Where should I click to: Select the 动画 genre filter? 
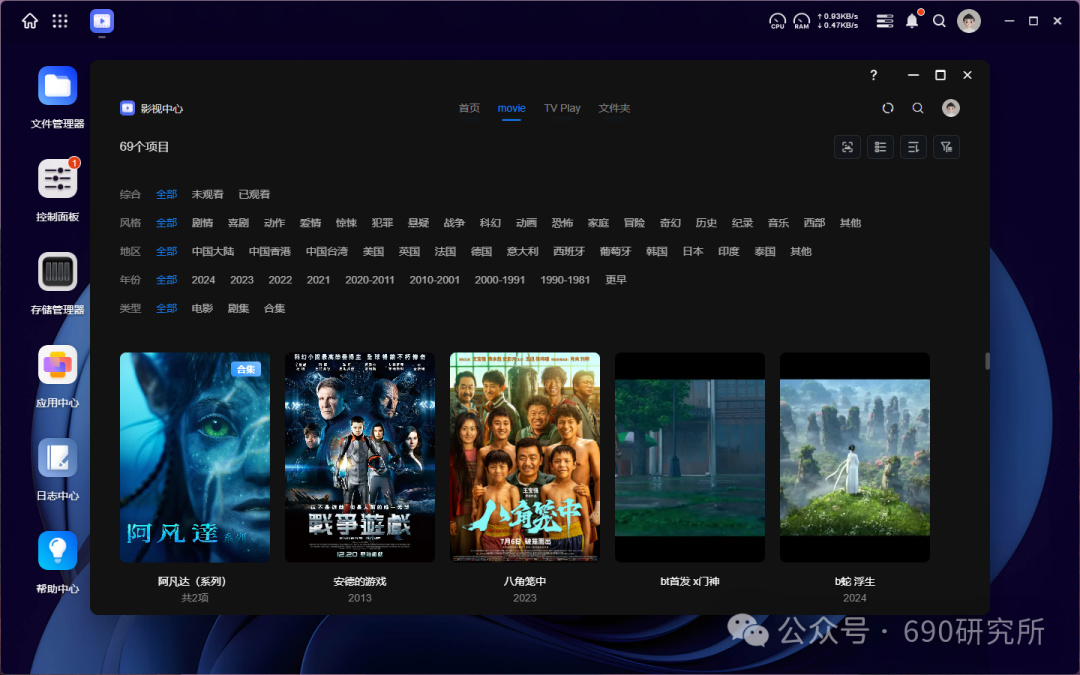click(x=526, y=222)
